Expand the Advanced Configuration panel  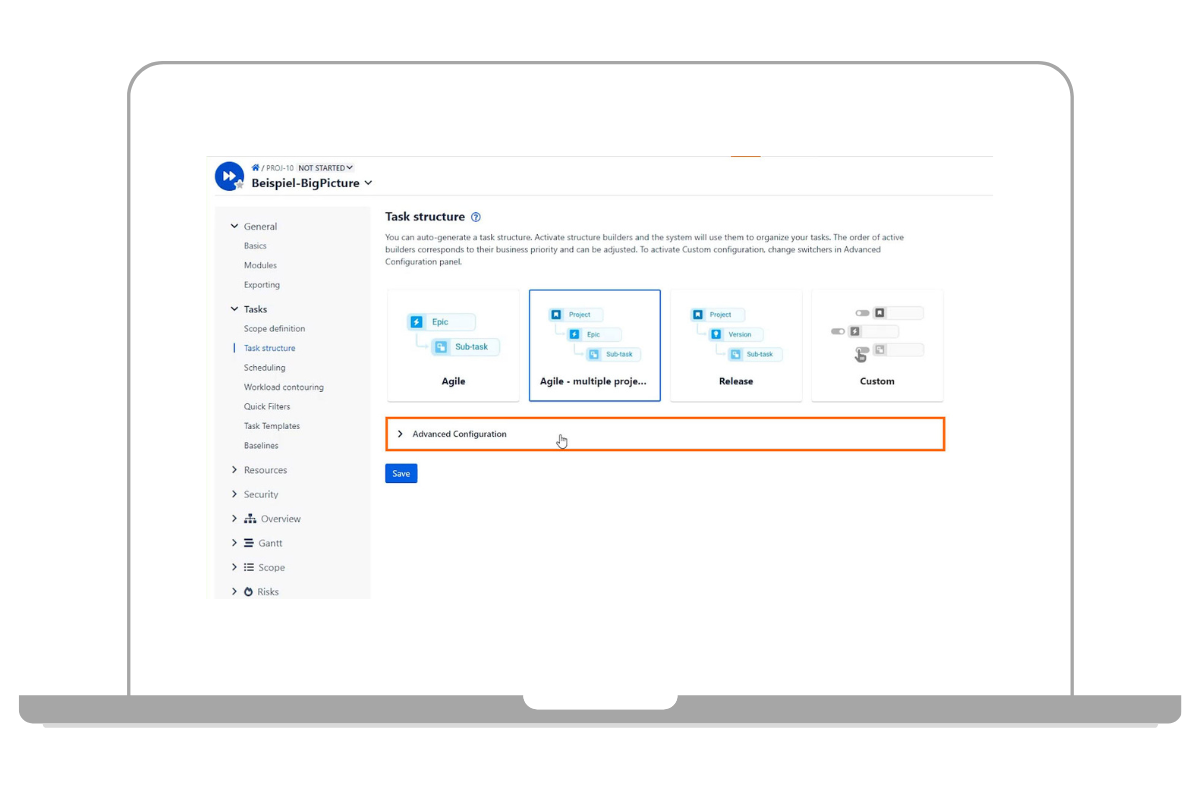click(459, 434)
